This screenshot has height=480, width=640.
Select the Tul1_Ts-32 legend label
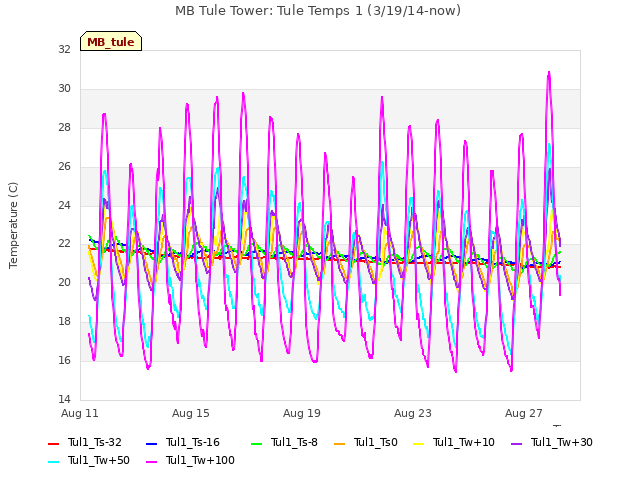95,442
